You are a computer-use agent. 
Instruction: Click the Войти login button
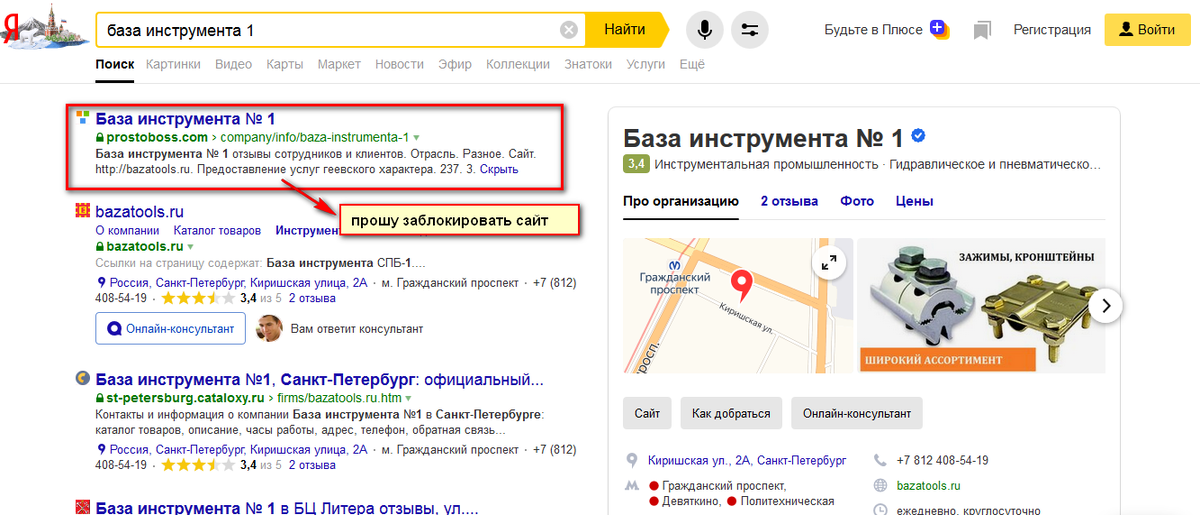(1147, 30)
